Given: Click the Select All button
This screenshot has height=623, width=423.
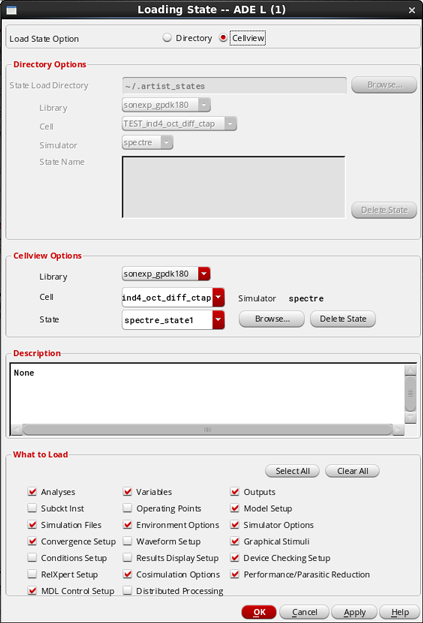Looking at the screenshot, I should click(292, 471).
